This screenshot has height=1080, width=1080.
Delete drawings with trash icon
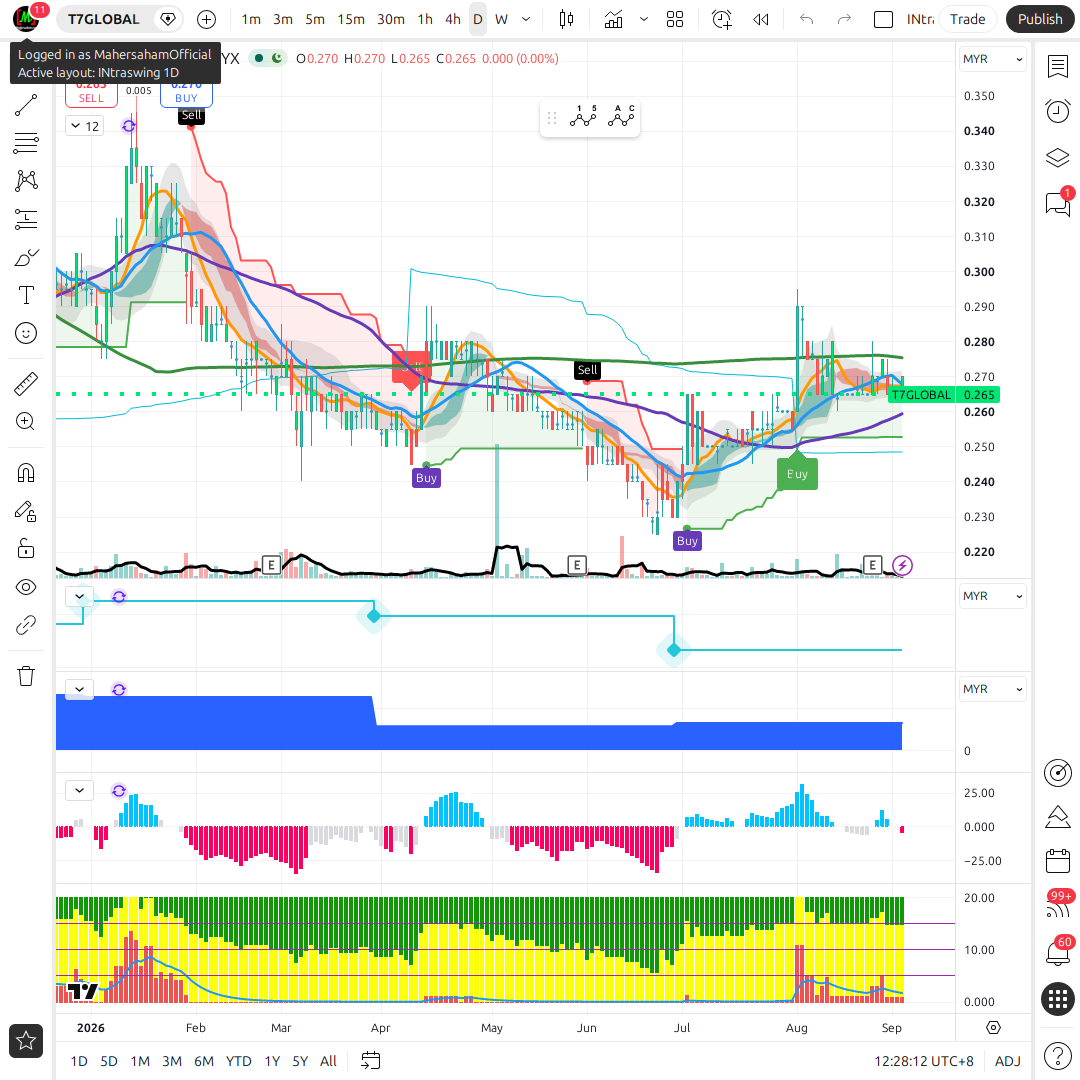[25, 676]
